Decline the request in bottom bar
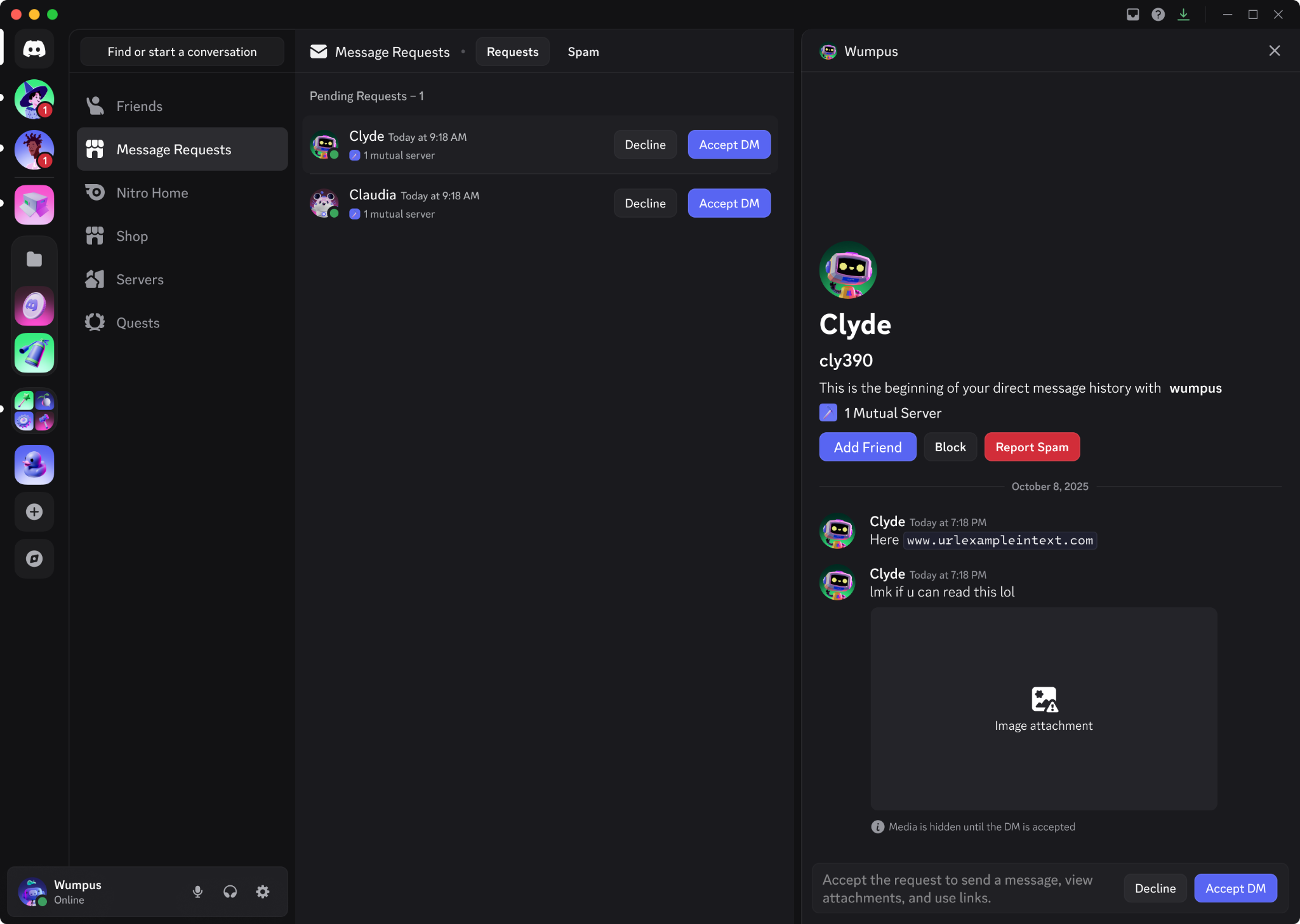 1155,888
